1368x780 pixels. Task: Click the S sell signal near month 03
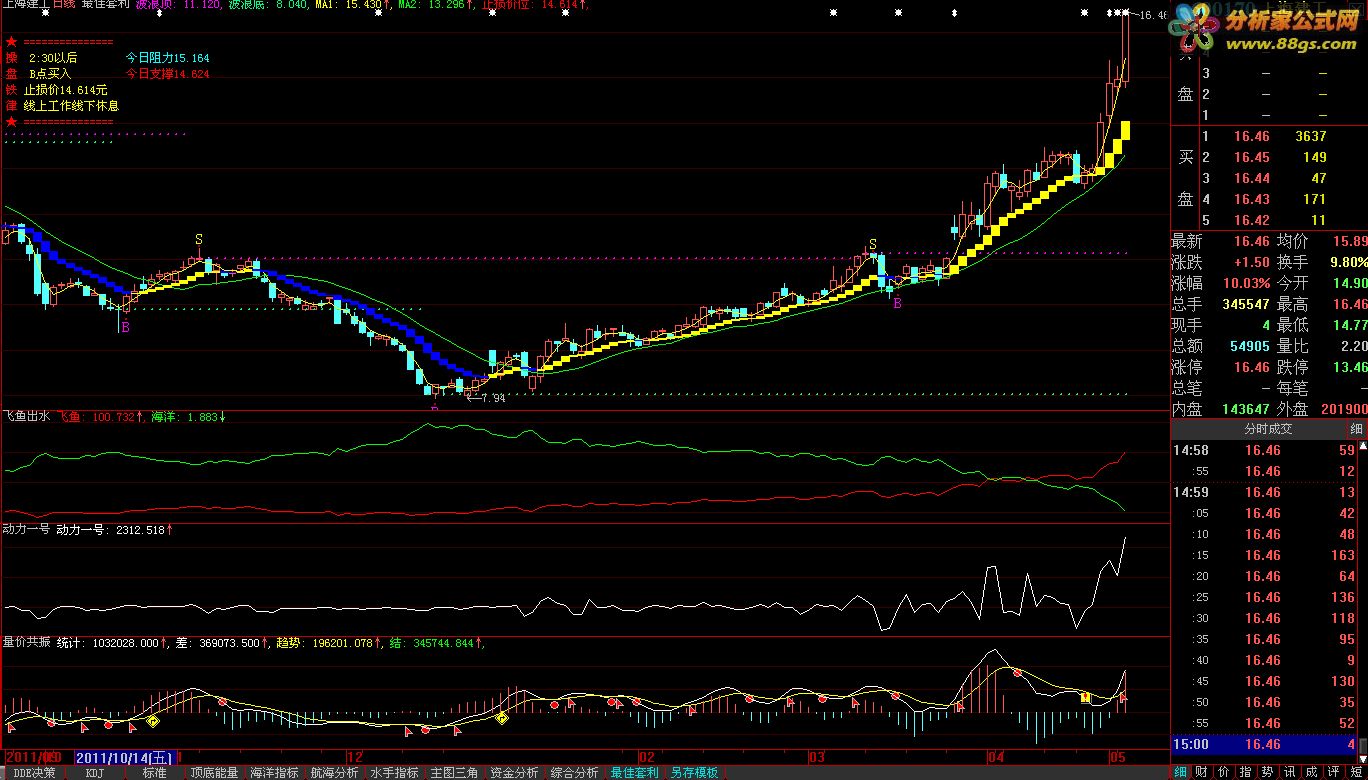873,244
